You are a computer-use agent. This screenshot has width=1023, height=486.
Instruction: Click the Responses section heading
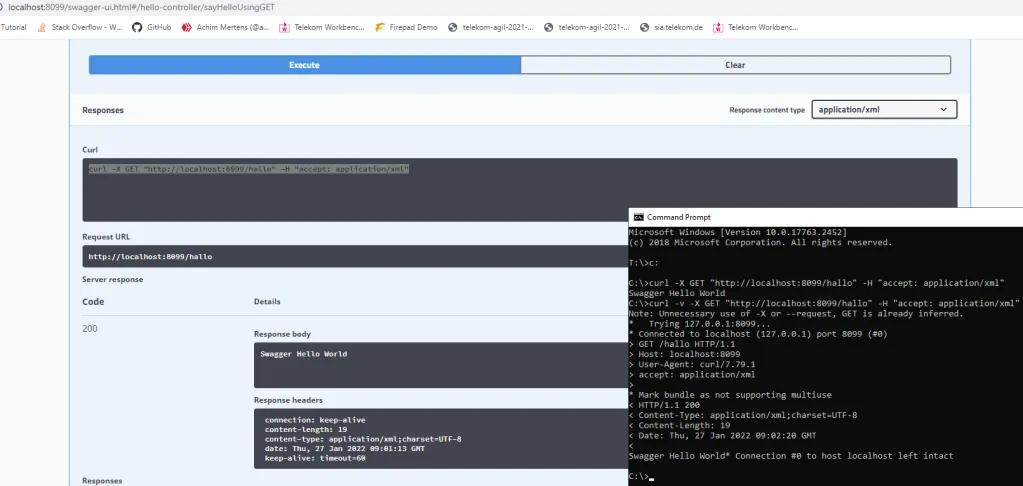click(x=103, y=110)
